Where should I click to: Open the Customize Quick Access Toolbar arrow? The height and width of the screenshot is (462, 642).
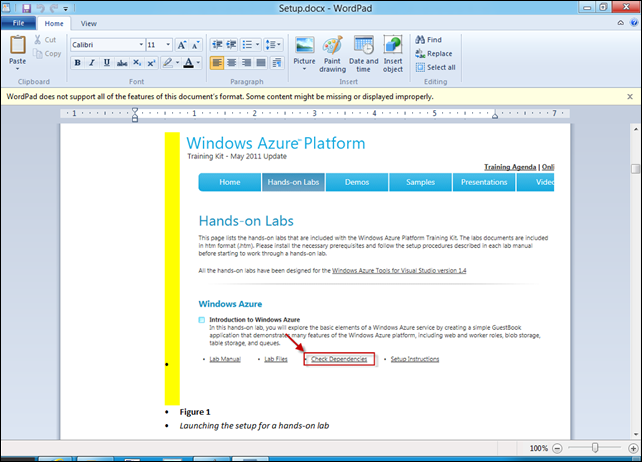[66, 8]
